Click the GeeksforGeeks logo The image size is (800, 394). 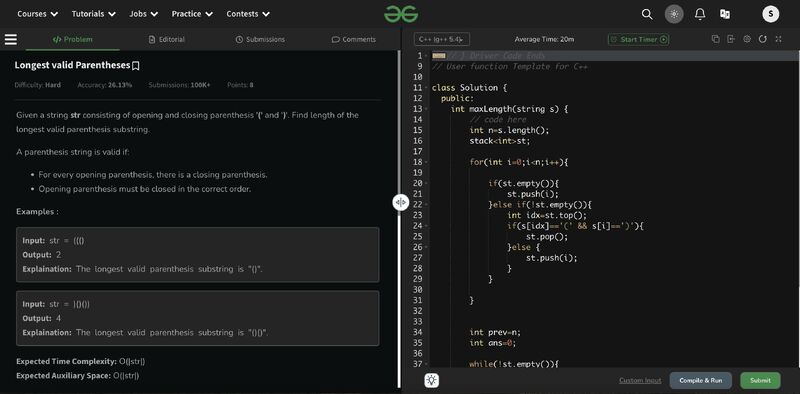tap(401, 14)
